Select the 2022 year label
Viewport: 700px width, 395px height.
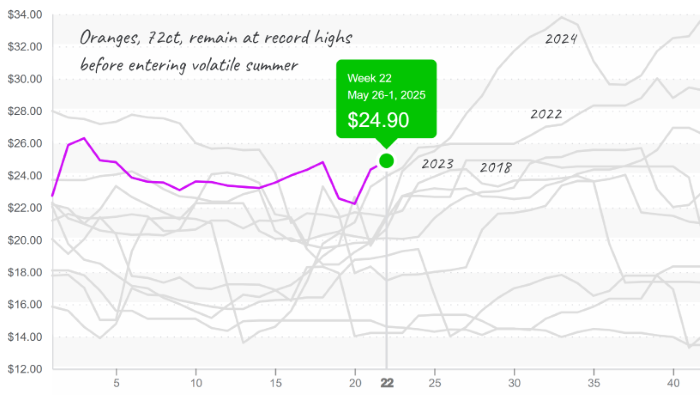pyautogui.click(x=546, y=114)
